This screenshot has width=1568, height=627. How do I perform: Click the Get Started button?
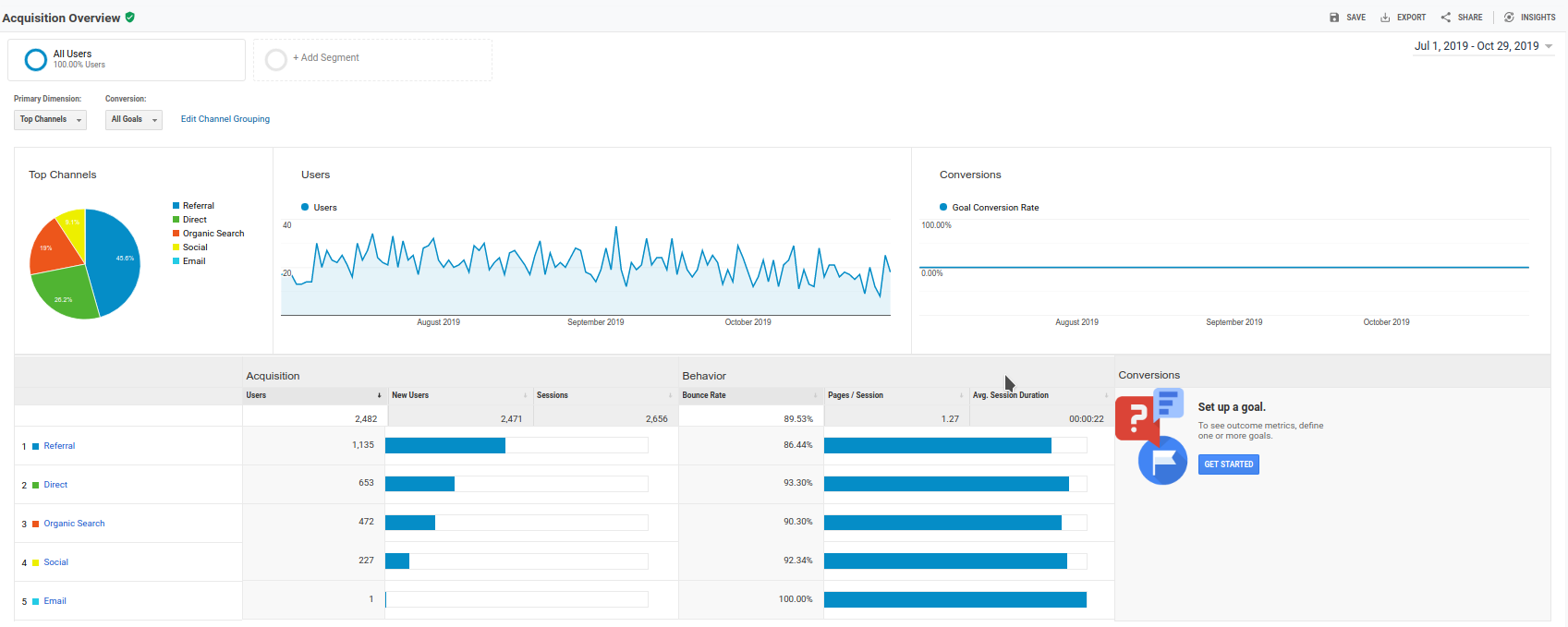(x=1228, y=464)
